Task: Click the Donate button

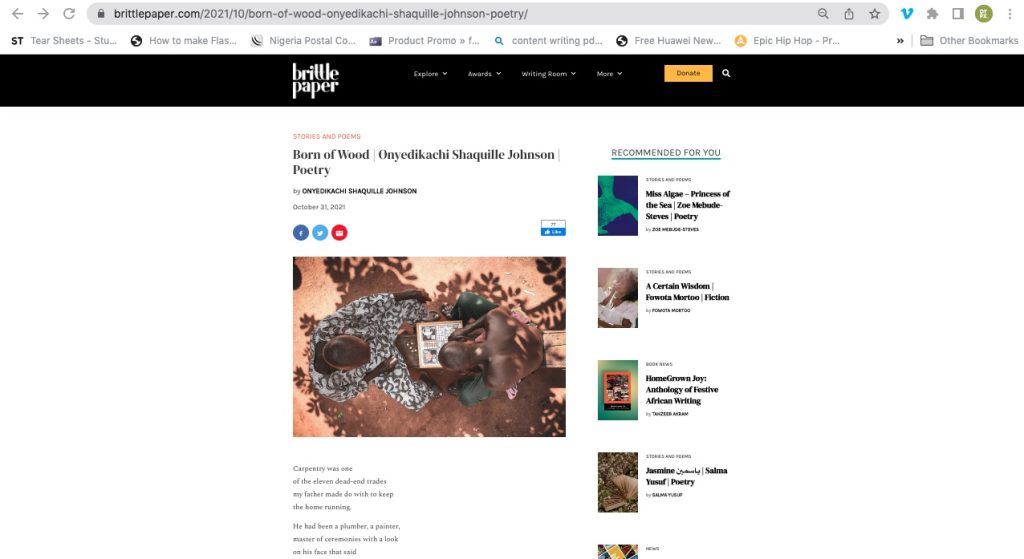Action: point(688,73)
